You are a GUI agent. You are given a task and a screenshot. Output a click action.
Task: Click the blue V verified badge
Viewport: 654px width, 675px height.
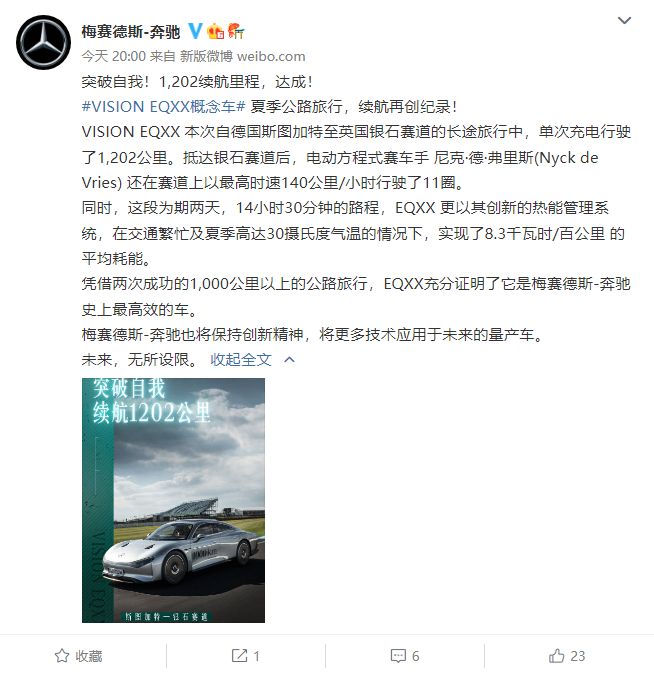coord(195,31)
